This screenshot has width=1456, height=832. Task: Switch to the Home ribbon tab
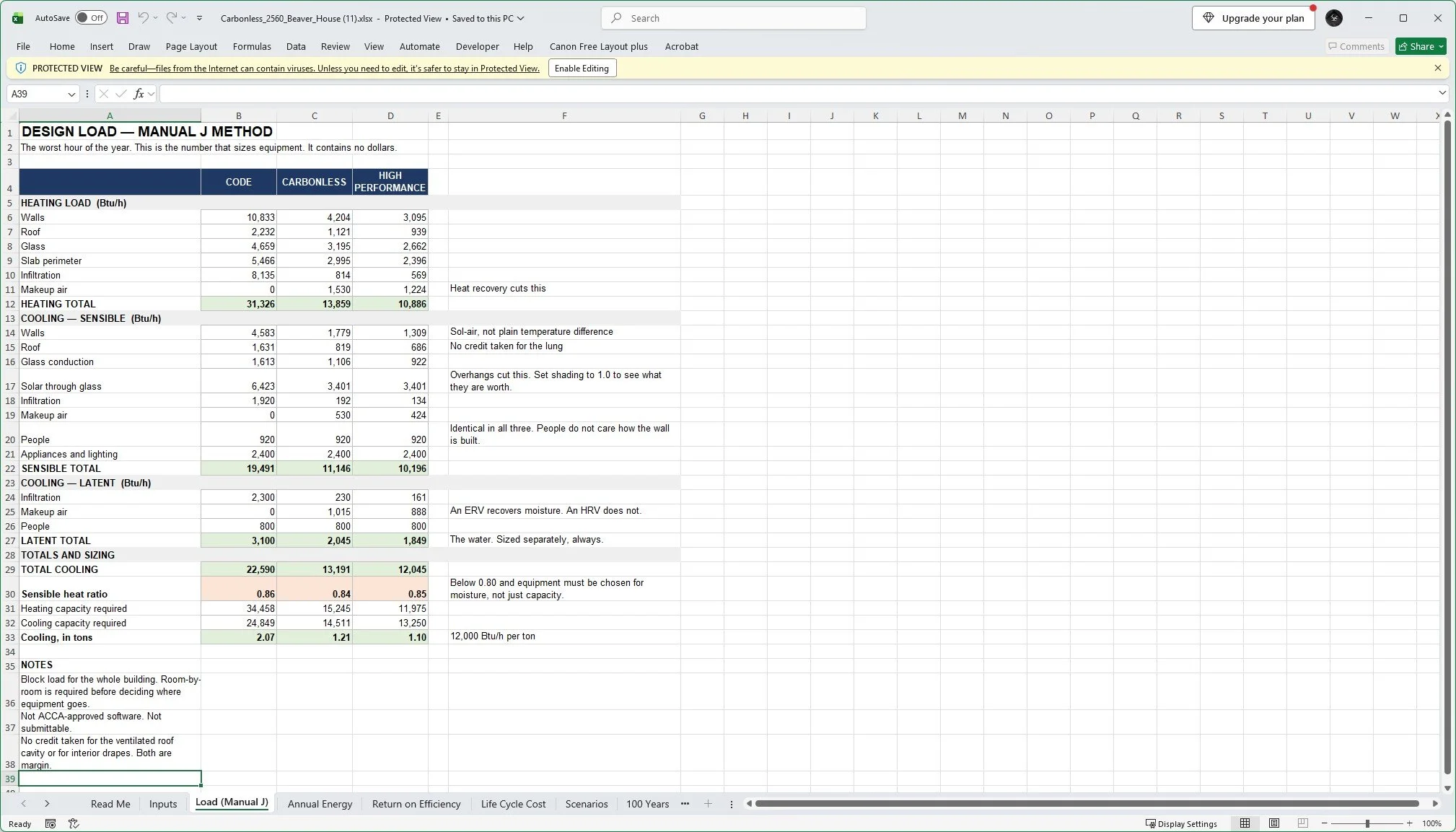pyautogui.click(x=62, y=46)
